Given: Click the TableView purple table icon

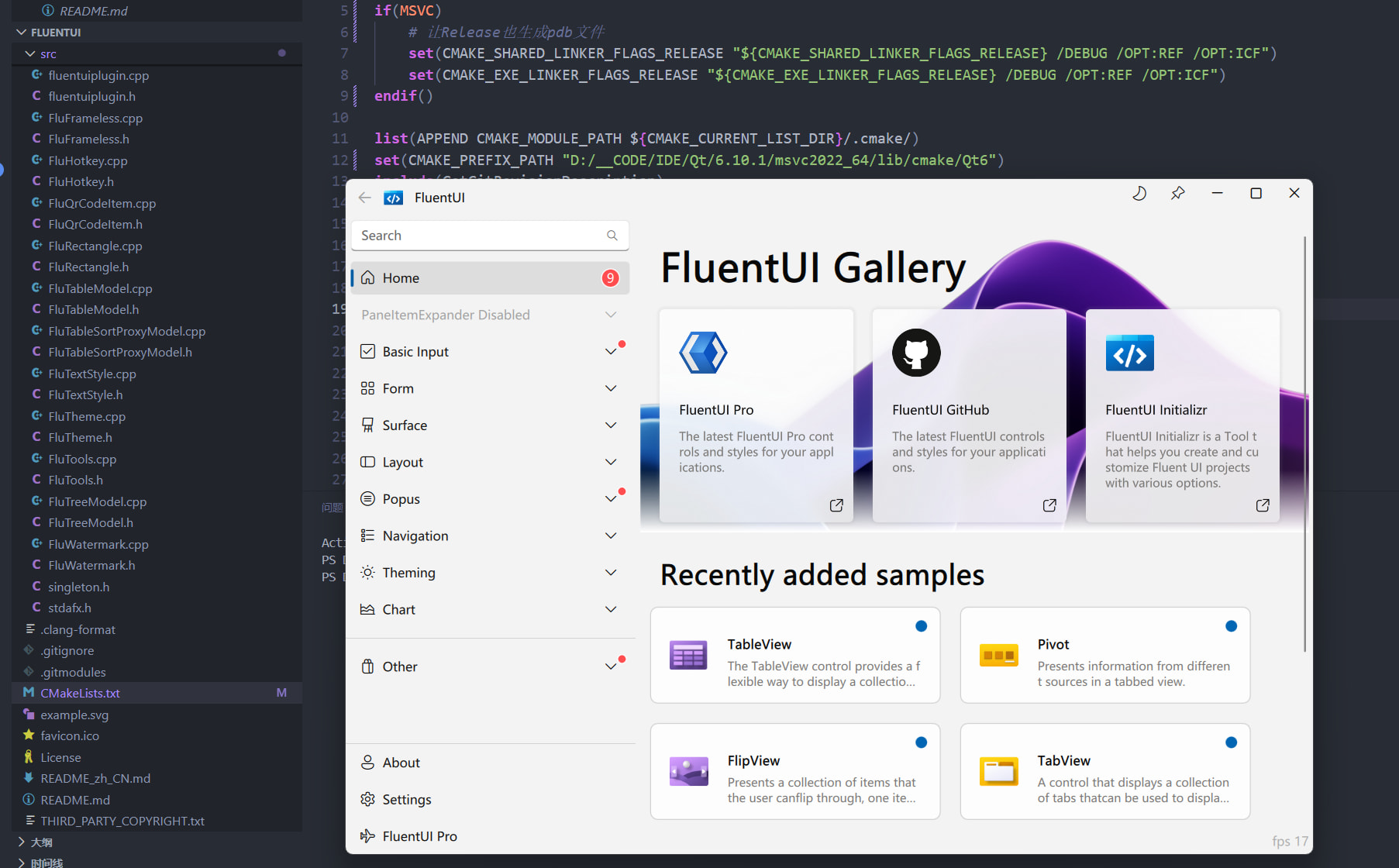Looking at the screenshot, I should 688,656.
